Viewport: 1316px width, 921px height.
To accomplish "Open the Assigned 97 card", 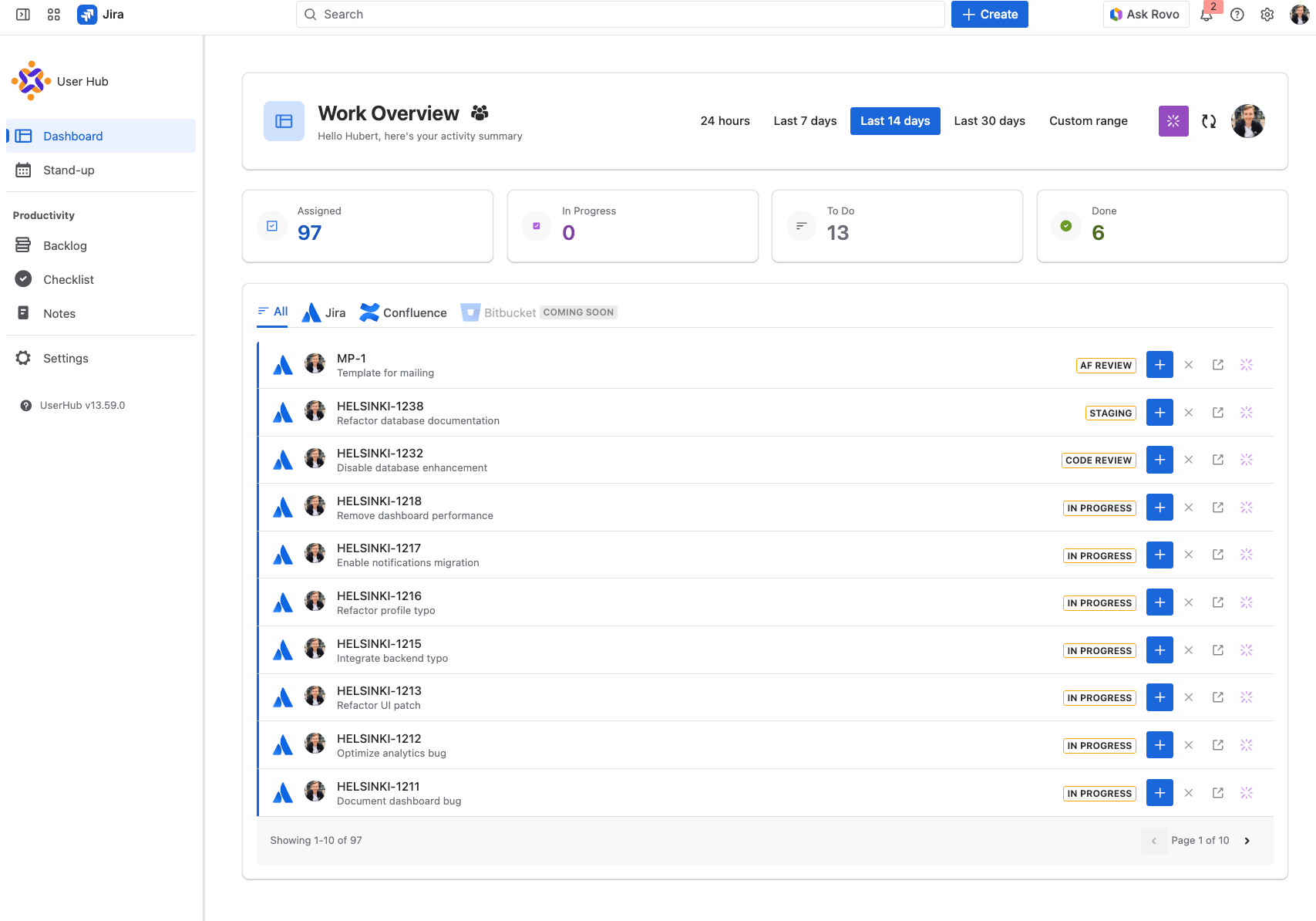I will click(368, 226).
